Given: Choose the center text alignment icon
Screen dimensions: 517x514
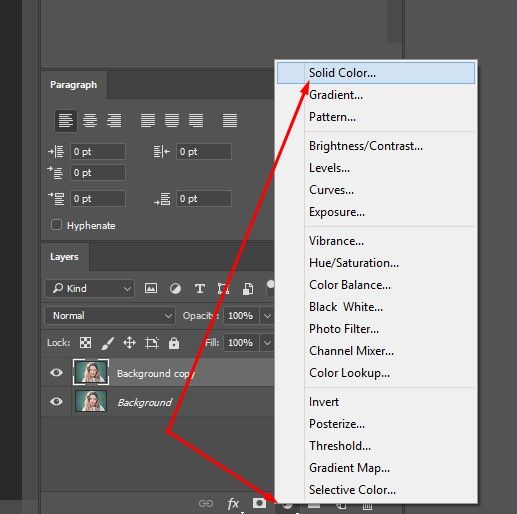Looking at the screenshot, I should click(x=90, y=121).
